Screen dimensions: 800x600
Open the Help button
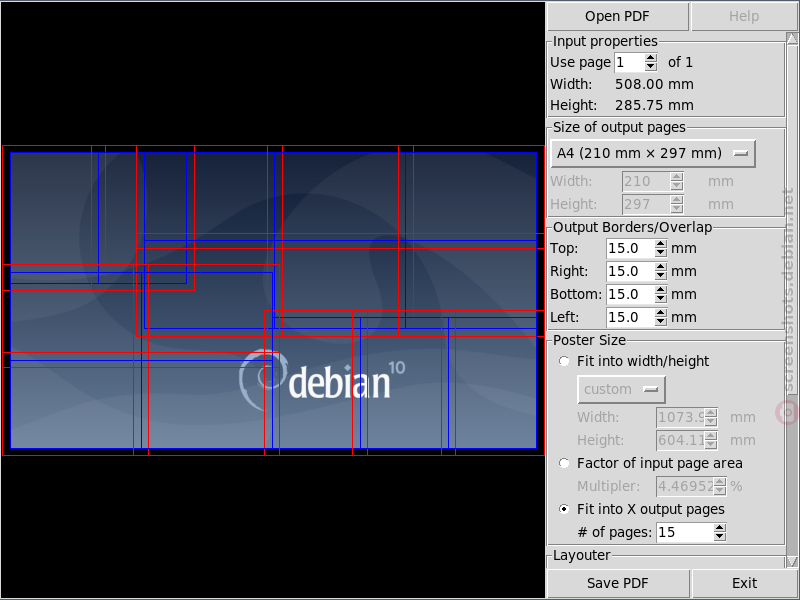tap(744, 16)
